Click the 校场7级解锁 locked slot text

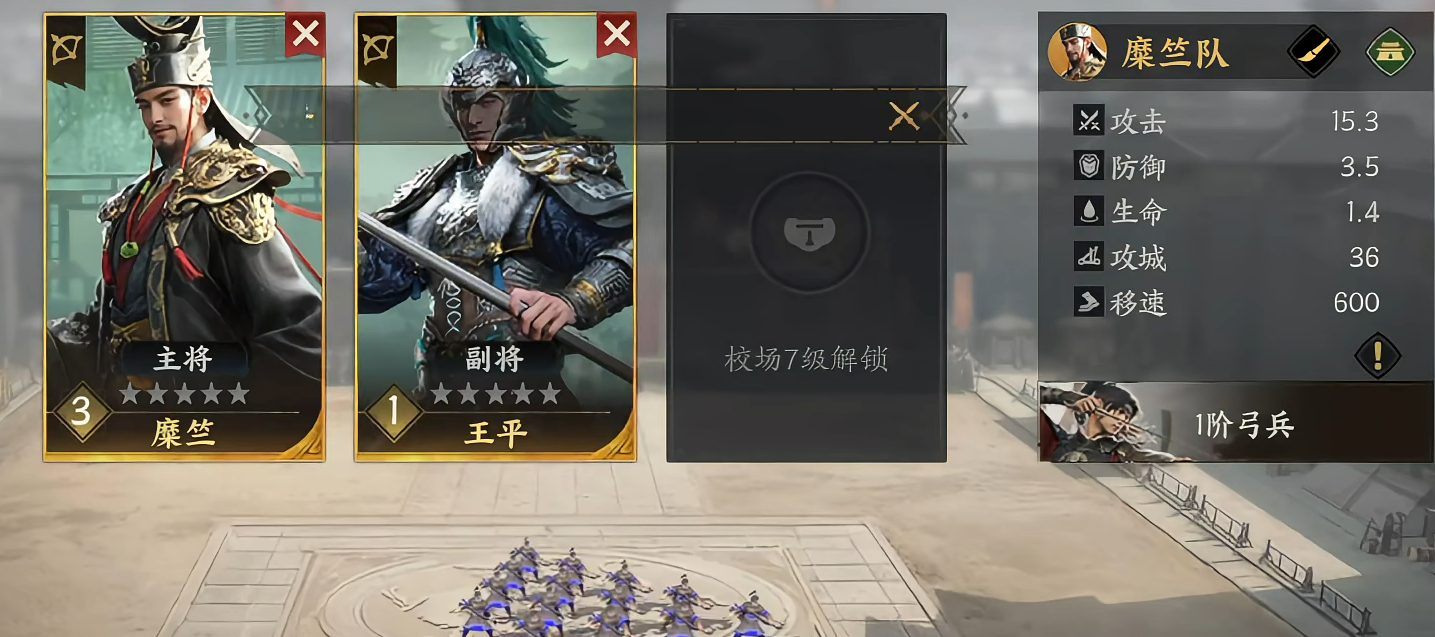tap(806, 359)
